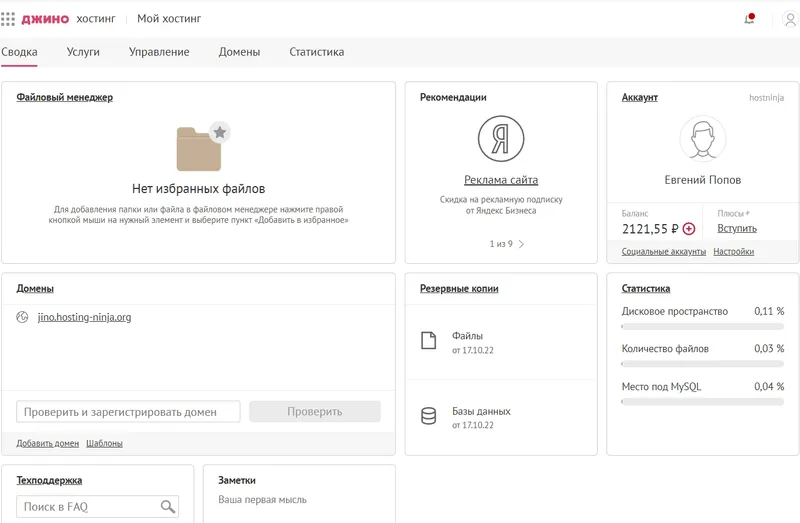Open the user profile icon in header
Screen dimensions: 800x523
click(790, 19)
